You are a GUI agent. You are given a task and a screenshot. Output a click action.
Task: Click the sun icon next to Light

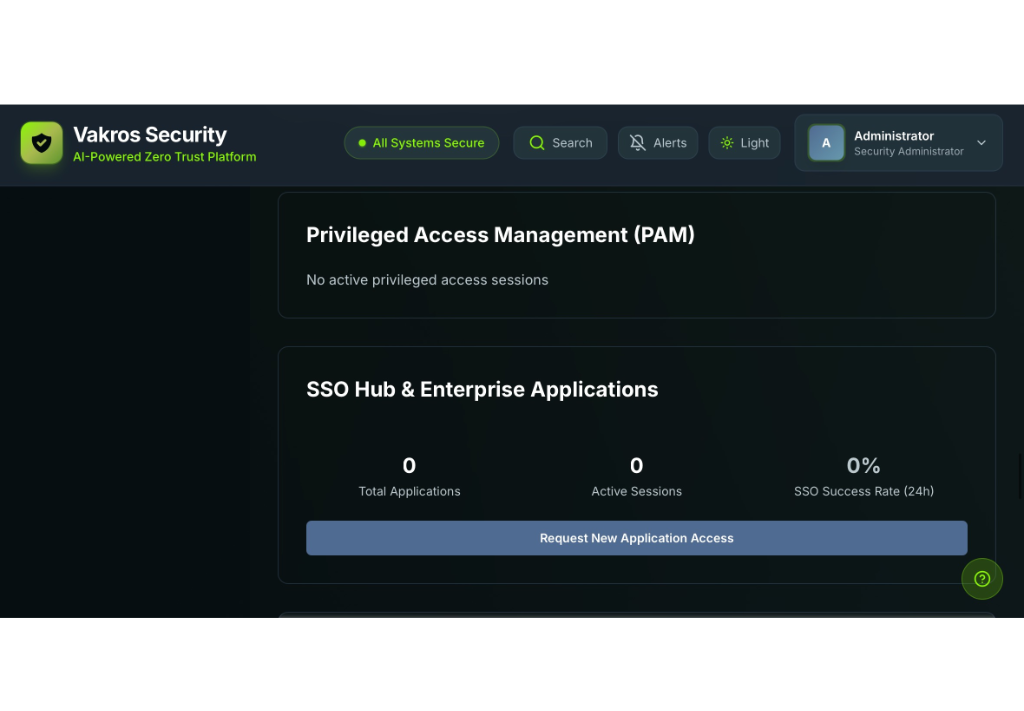pos(727,142)
